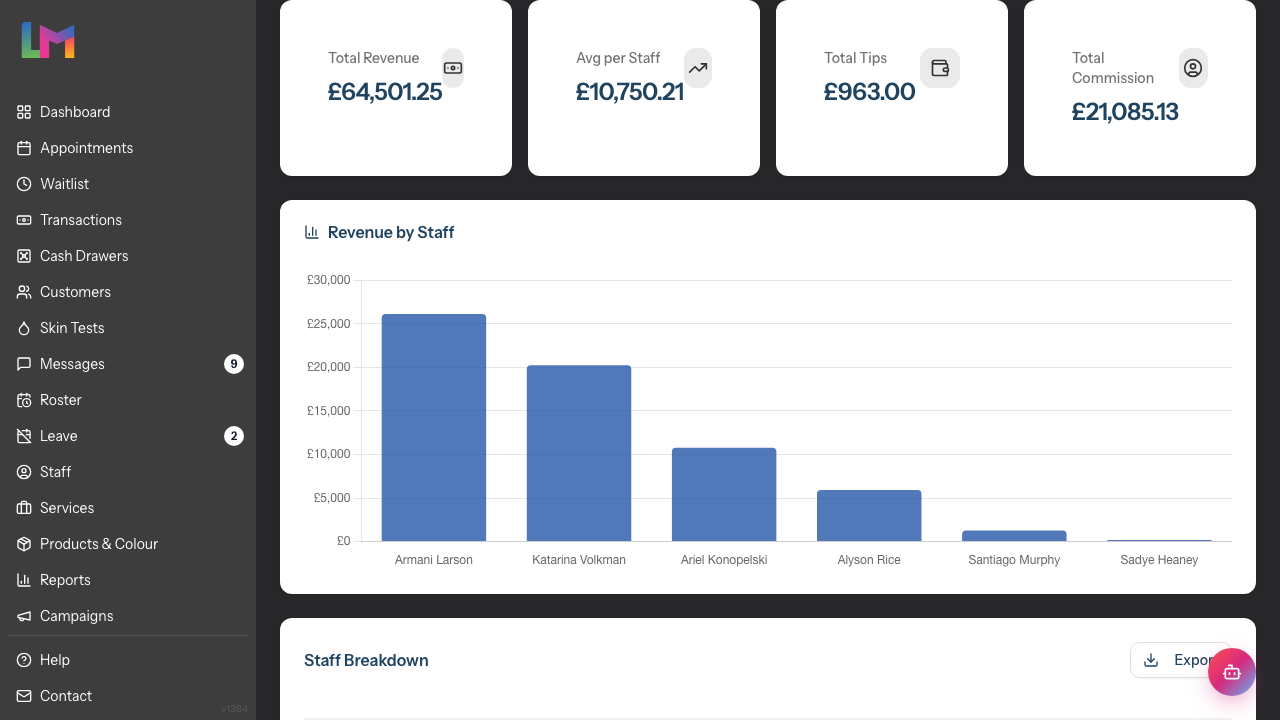This screenshot has width=1280, height=720.
Task: Click the Total Commission user icon
Action: point(1193,68)
